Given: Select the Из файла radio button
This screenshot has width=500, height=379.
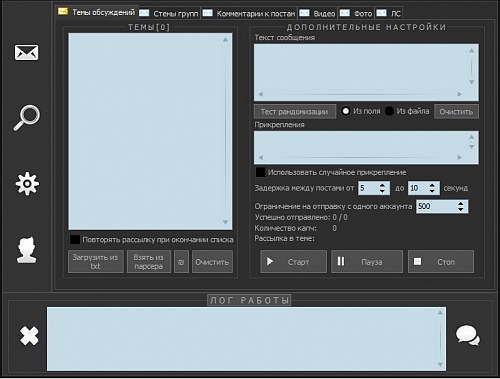Looking at the screenshot, I should pos(389,111).
